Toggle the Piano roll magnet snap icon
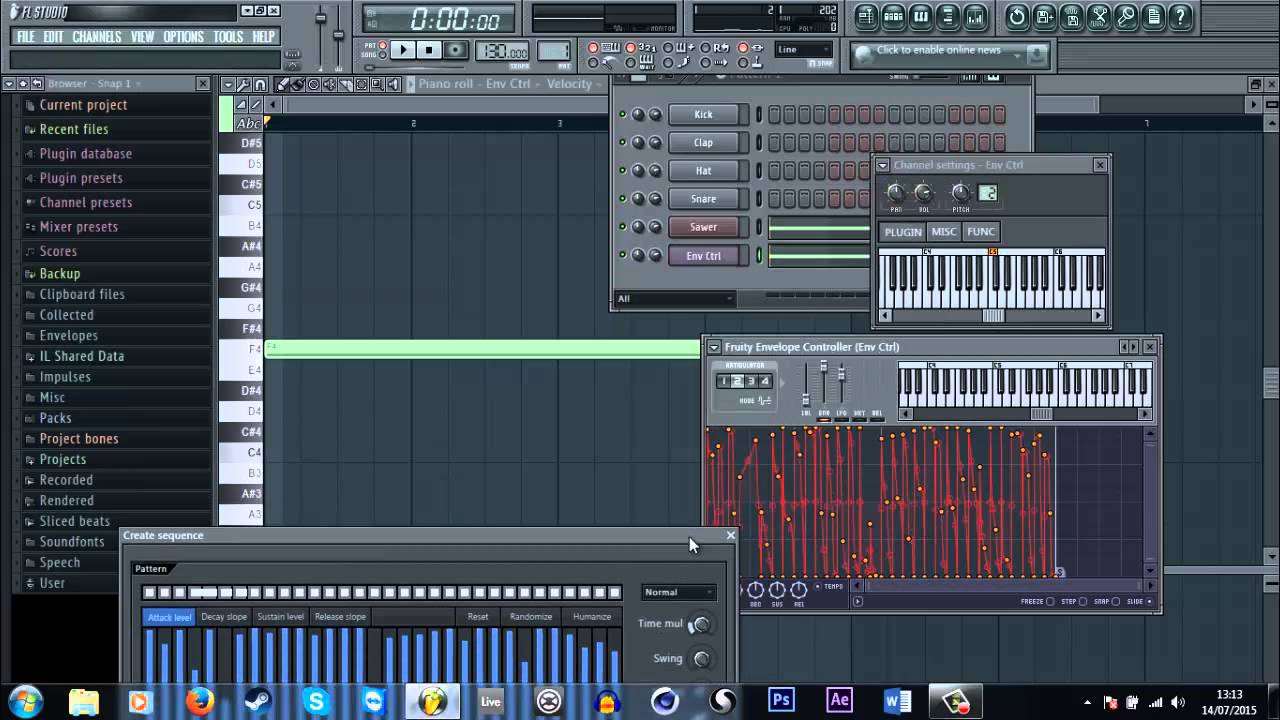Viewport: 1280px width, 720px height. click(260, 84)
